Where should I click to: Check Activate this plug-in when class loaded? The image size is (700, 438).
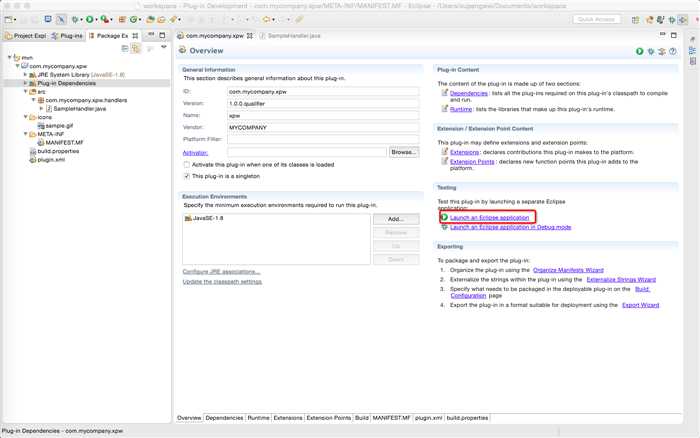click(187, 165)
